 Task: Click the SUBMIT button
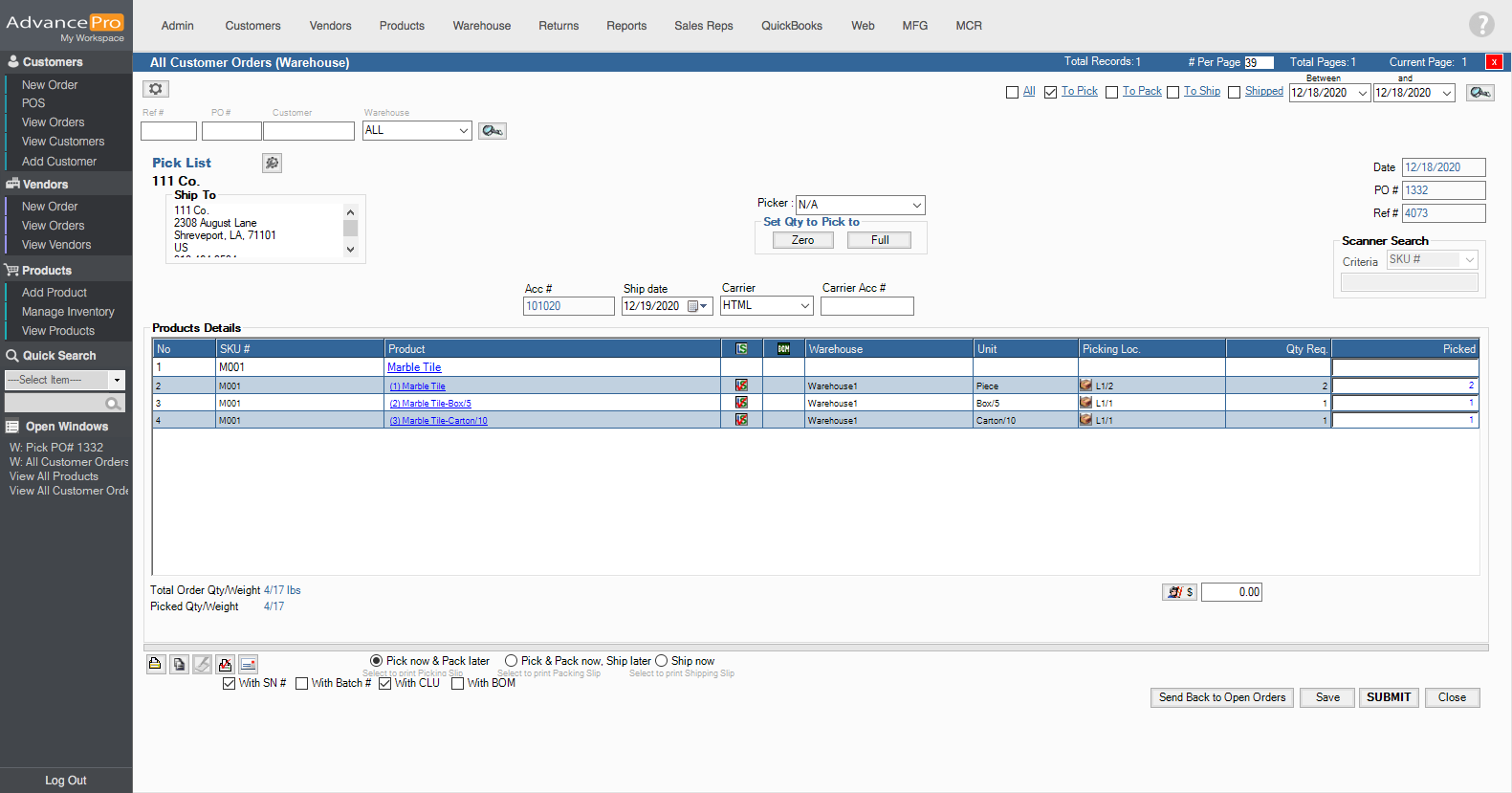tap(1388, 697)
